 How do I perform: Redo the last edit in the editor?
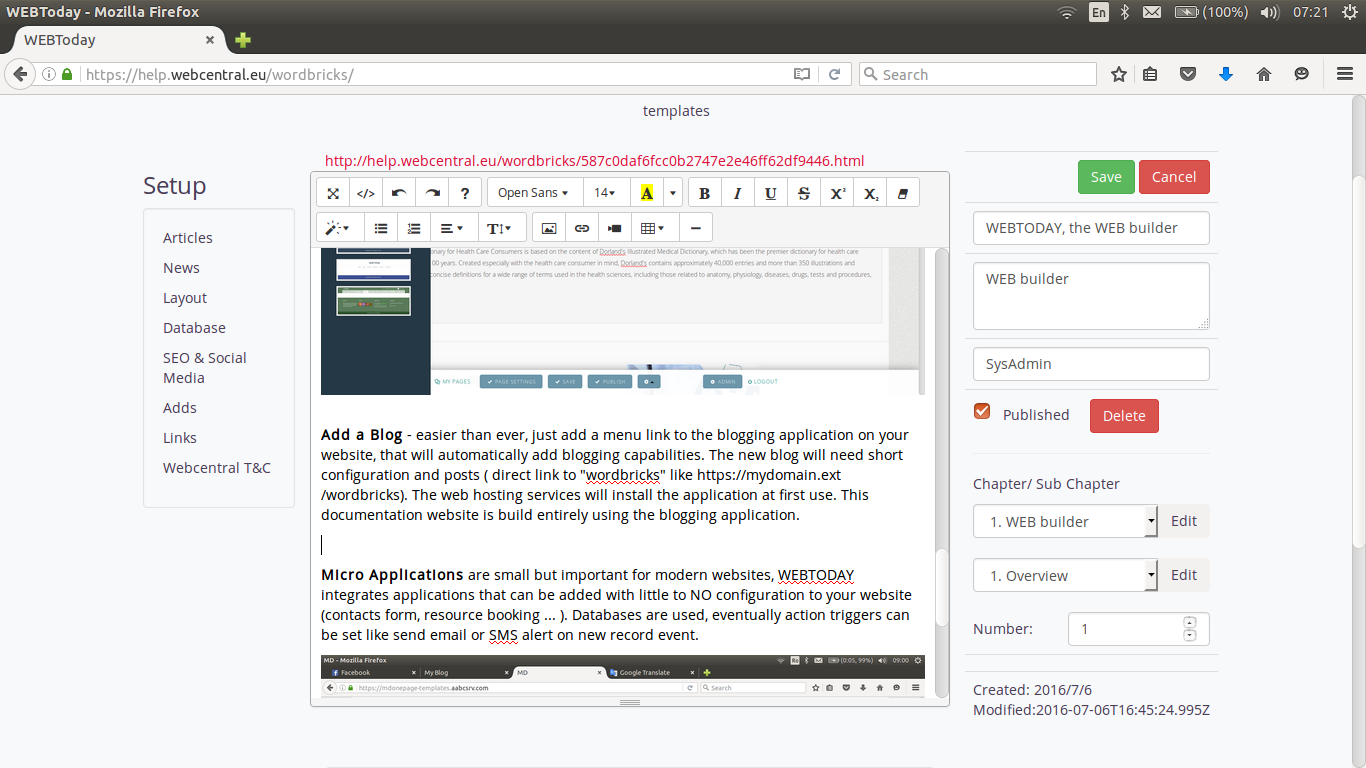coord(432,193)
